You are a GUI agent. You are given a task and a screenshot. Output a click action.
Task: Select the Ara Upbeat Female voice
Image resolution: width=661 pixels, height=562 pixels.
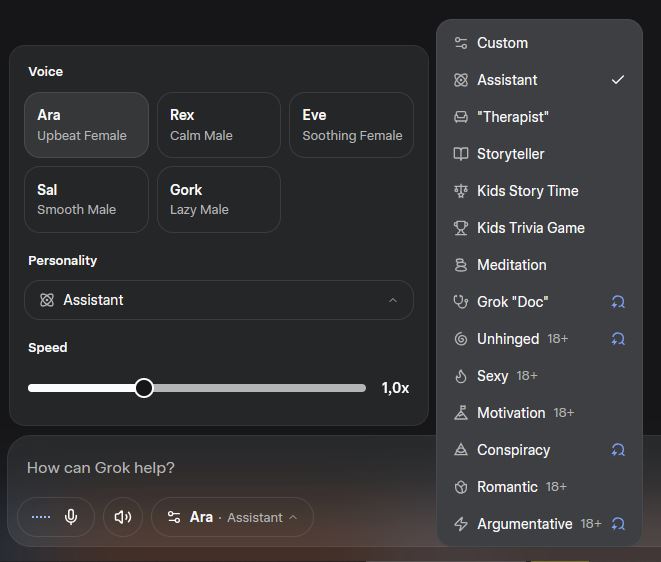86,125
